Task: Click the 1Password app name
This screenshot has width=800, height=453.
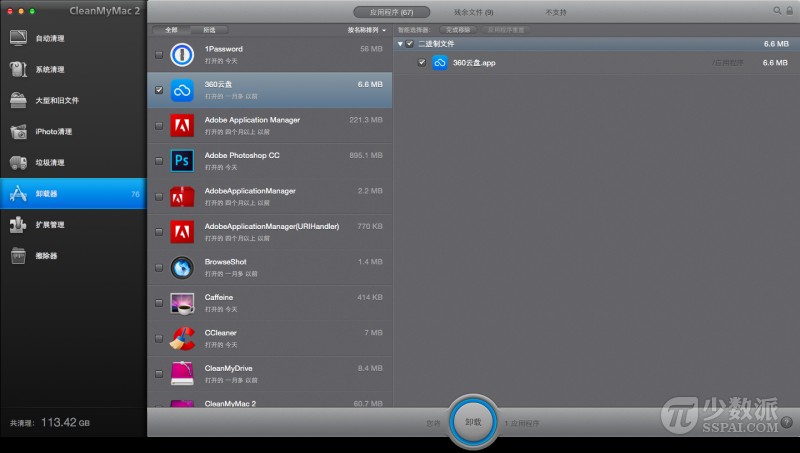Action: (223, 49)
